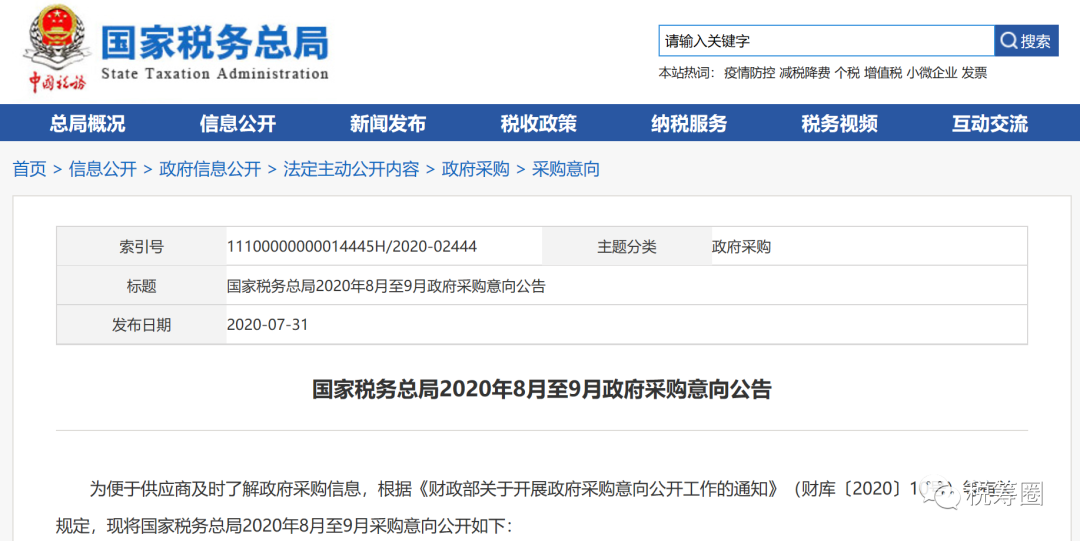1080x541 pixels.
Task: Click the 国家税务总局 site title text
Action: click(215, 41)
